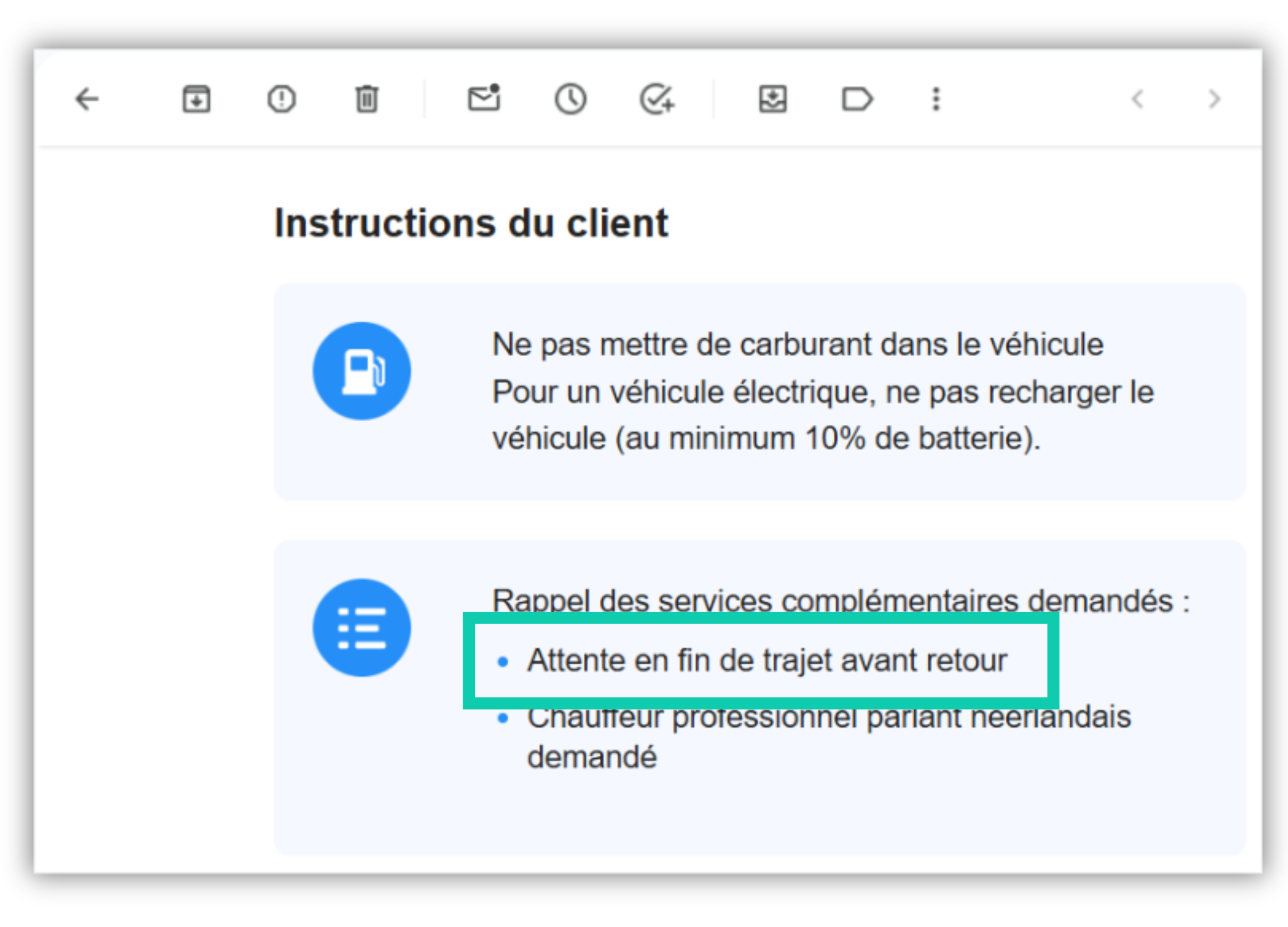1288x927 pixels.
Task: Report spam with exclamation icon
Action: pyautogui.click(x=282, y=99)
